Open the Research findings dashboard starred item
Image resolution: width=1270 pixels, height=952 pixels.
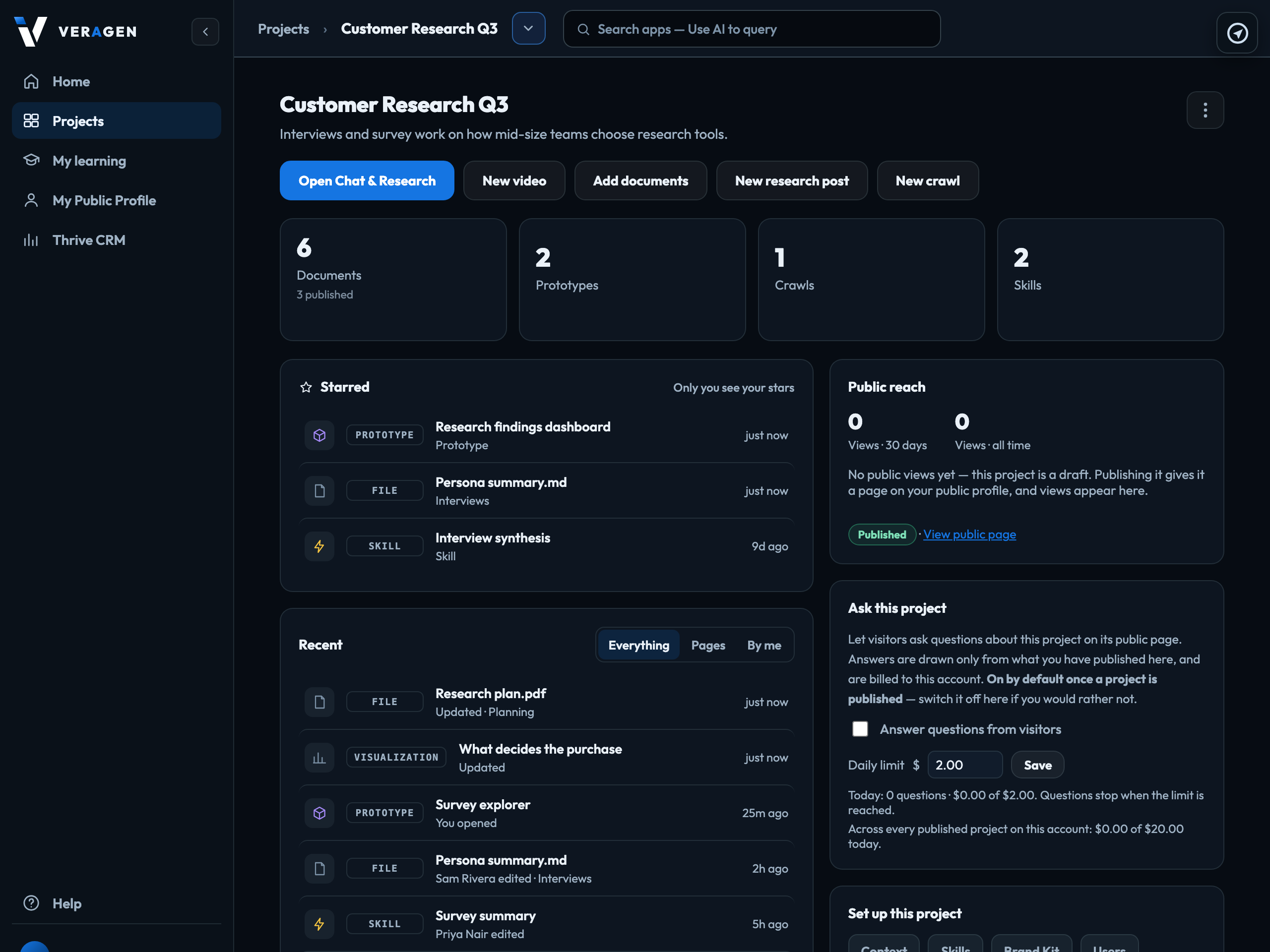coord(546,435)
